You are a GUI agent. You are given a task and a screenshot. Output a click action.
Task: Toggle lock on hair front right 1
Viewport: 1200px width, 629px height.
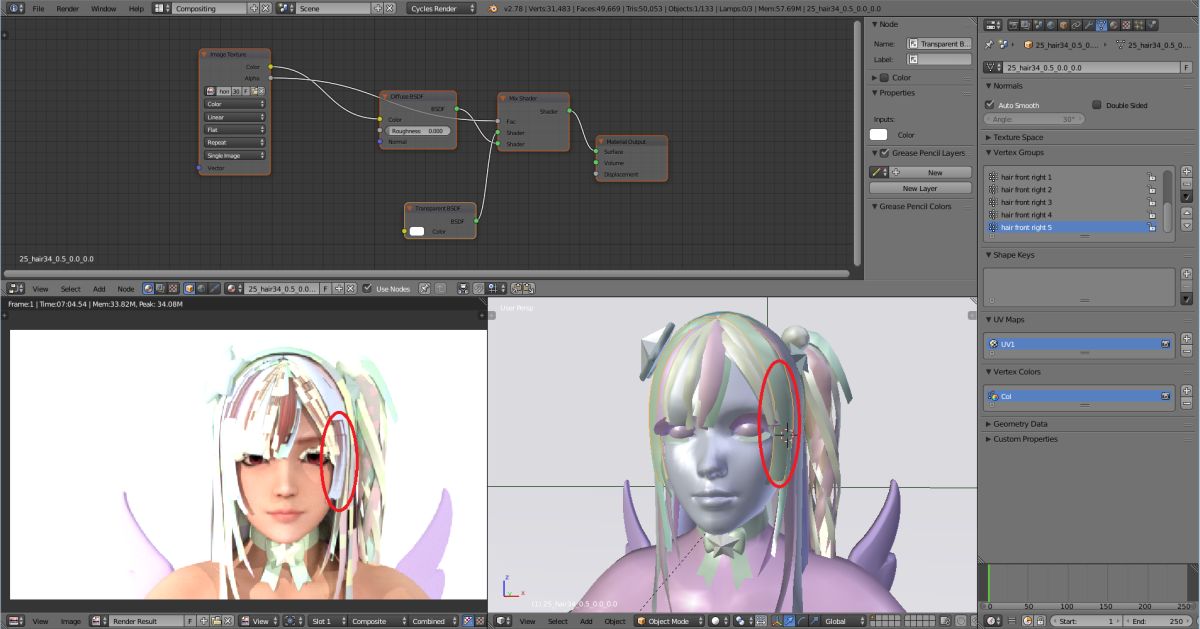(1152, 177)
